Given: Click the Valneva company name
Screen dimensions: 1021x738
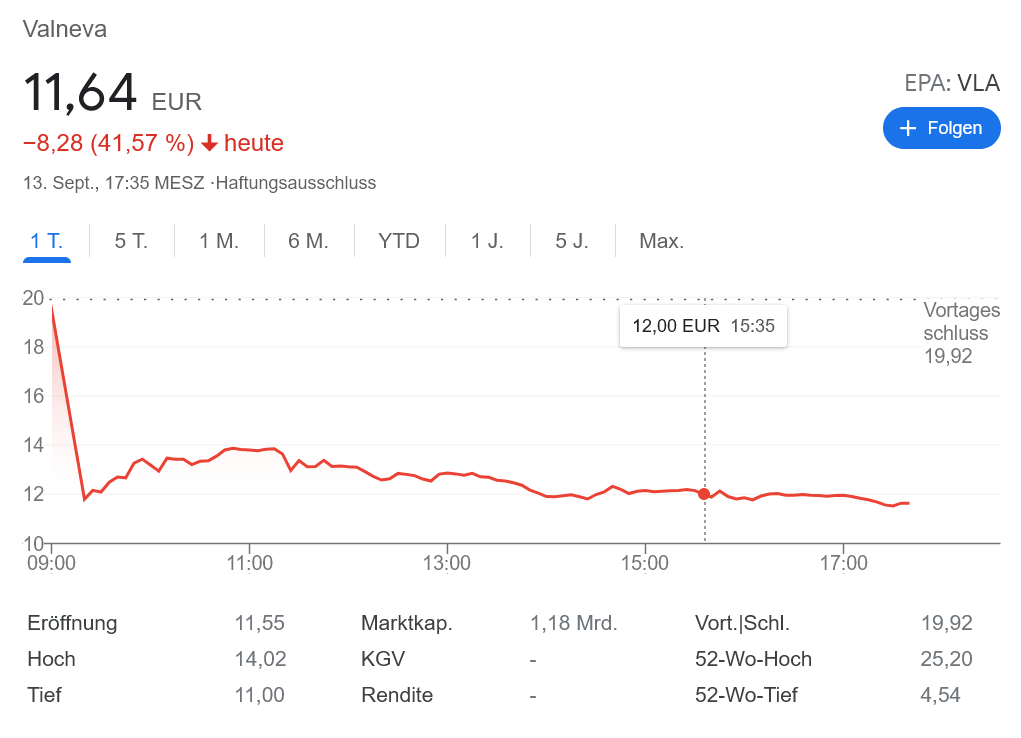Looking at the screenshot, I should click(65, 29).
